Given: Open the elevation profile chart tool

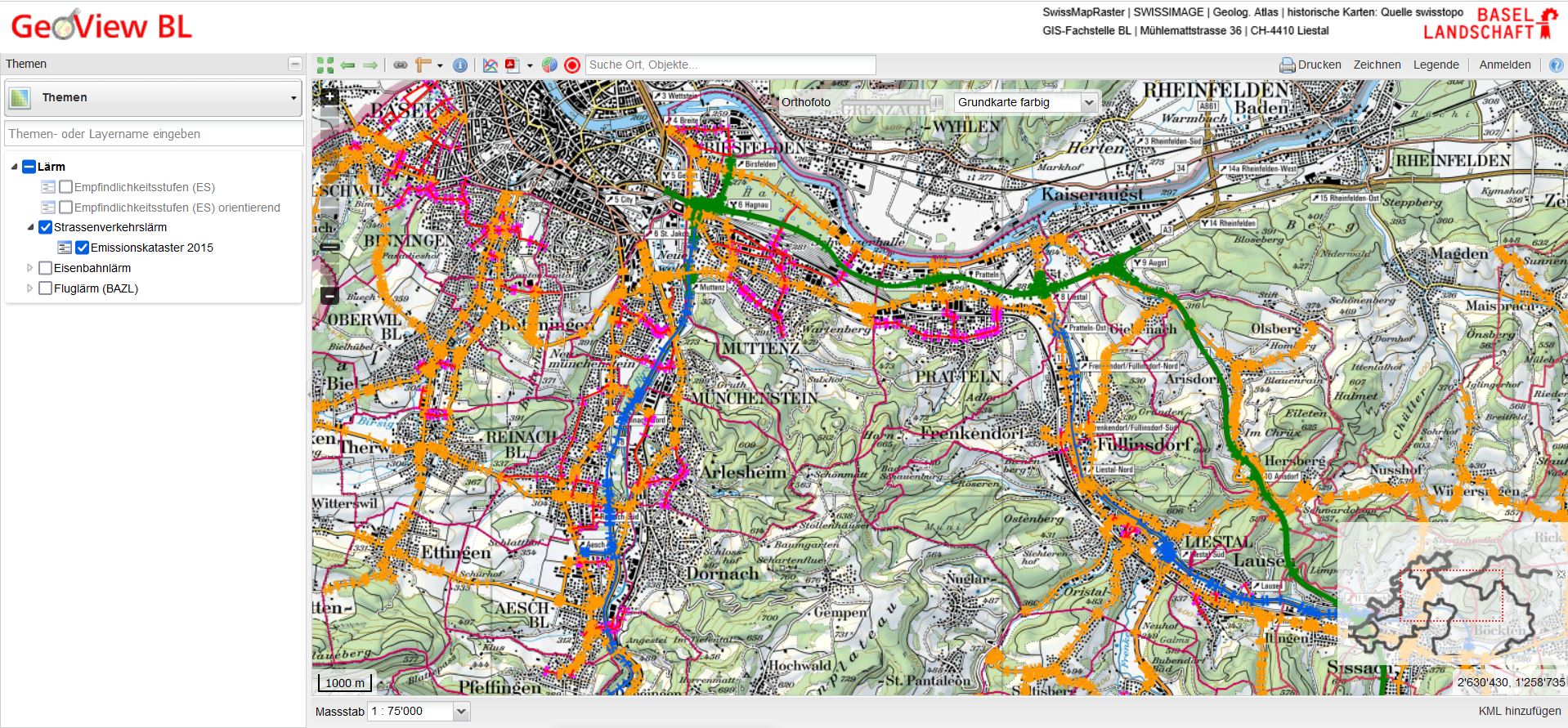Looking at the screenshot, I should [491, 65].
